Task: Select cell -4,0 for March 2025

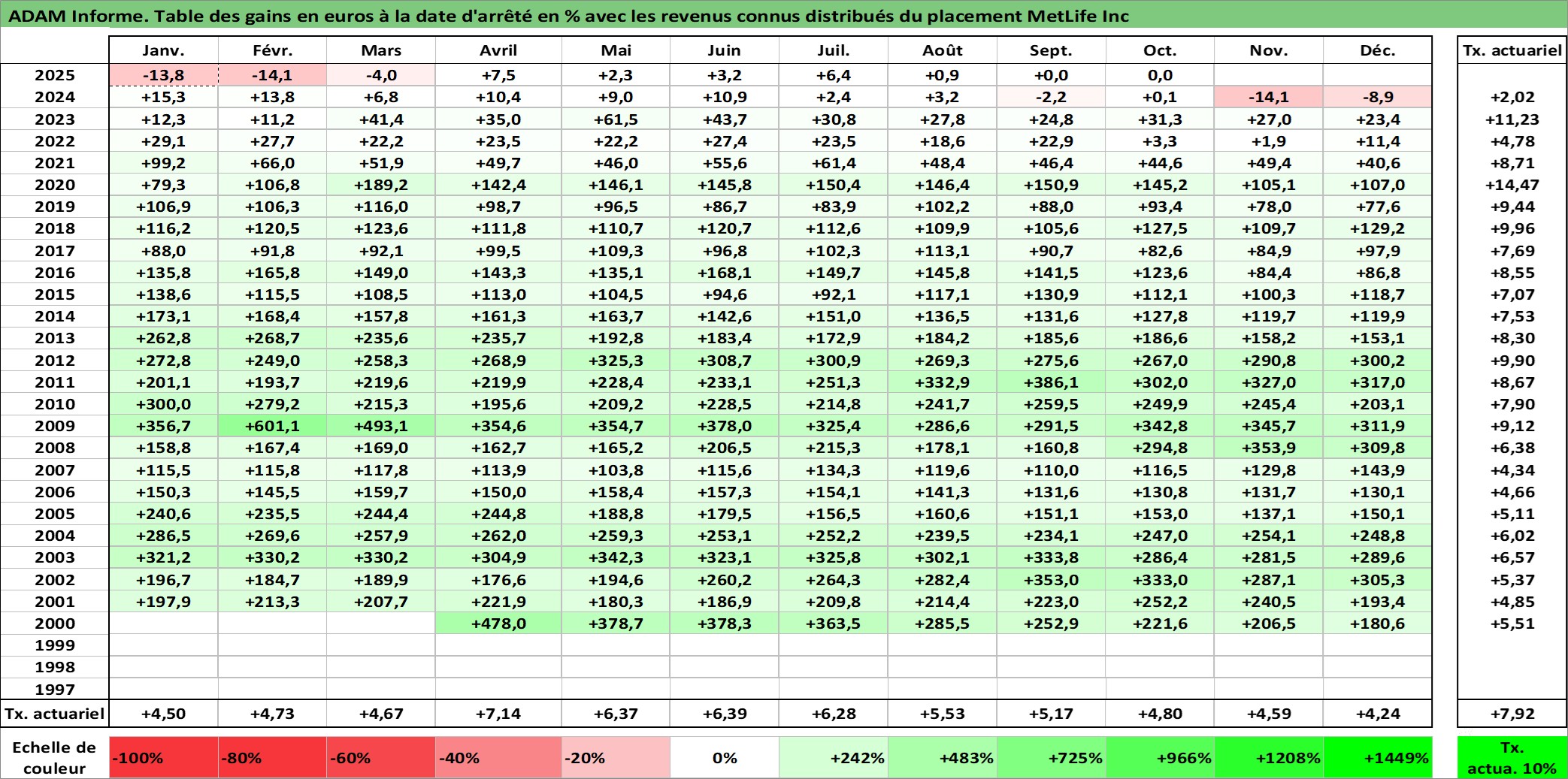Action: [381, 75]
